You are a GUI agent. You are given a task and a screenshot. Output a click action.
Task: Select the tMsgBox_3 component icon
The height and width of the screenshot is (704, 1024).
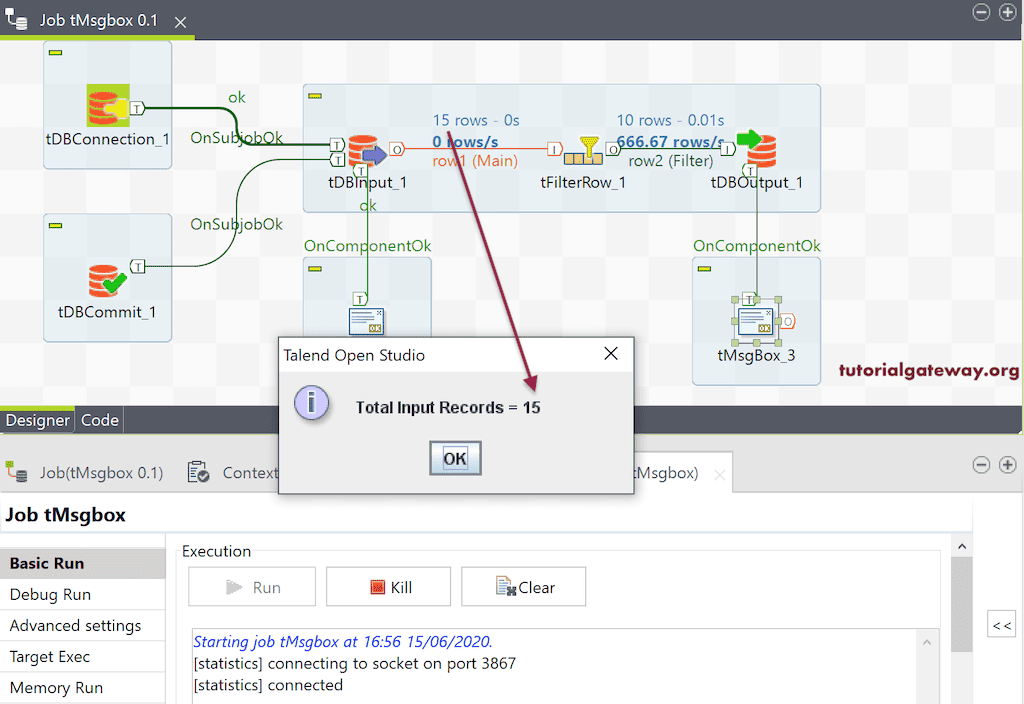[x=756, y=320]
